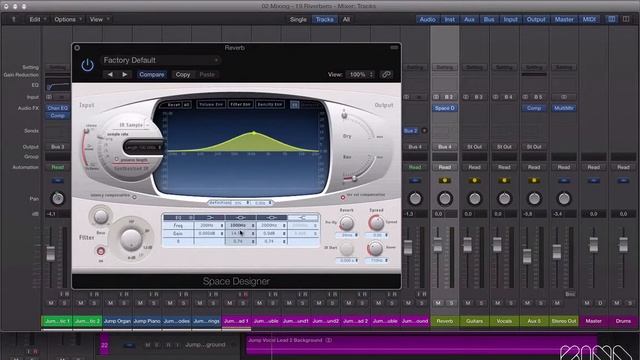Viewport: 640px width, 360px height.
Task: Toggle the preserve length option
Action: [x=116, y=160]
